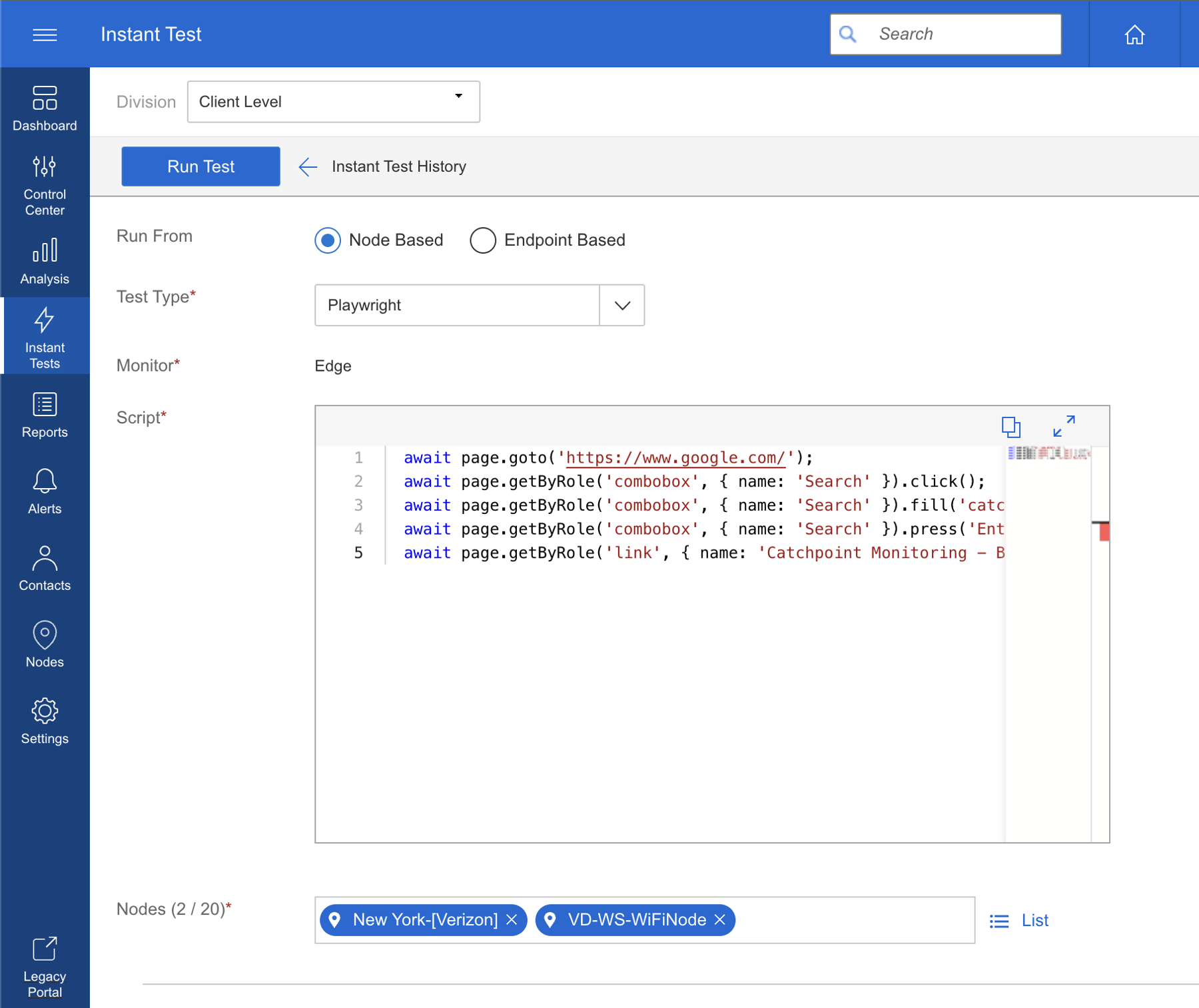The image size is (1199, 1008).
Task: Open the hamburger navigation menu
Action: click(45, 35)
